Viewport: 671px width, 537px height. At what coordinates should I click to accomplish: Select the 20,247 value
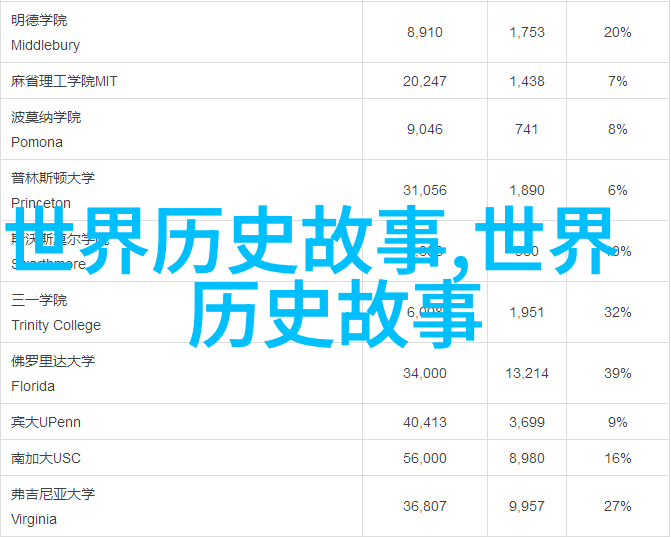click(425, 81)
